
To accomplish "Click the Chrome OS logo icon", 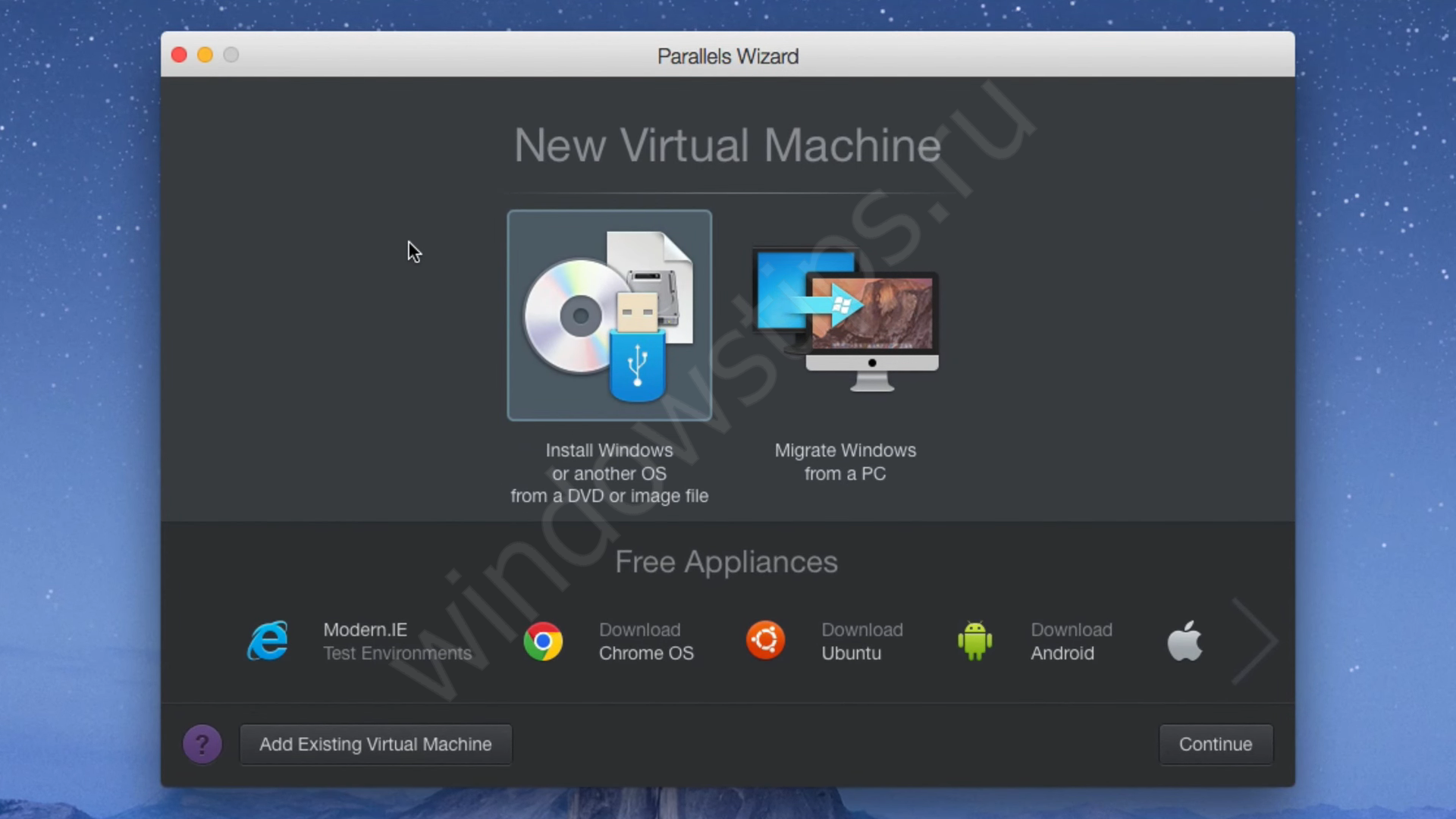I will (543, 642).
